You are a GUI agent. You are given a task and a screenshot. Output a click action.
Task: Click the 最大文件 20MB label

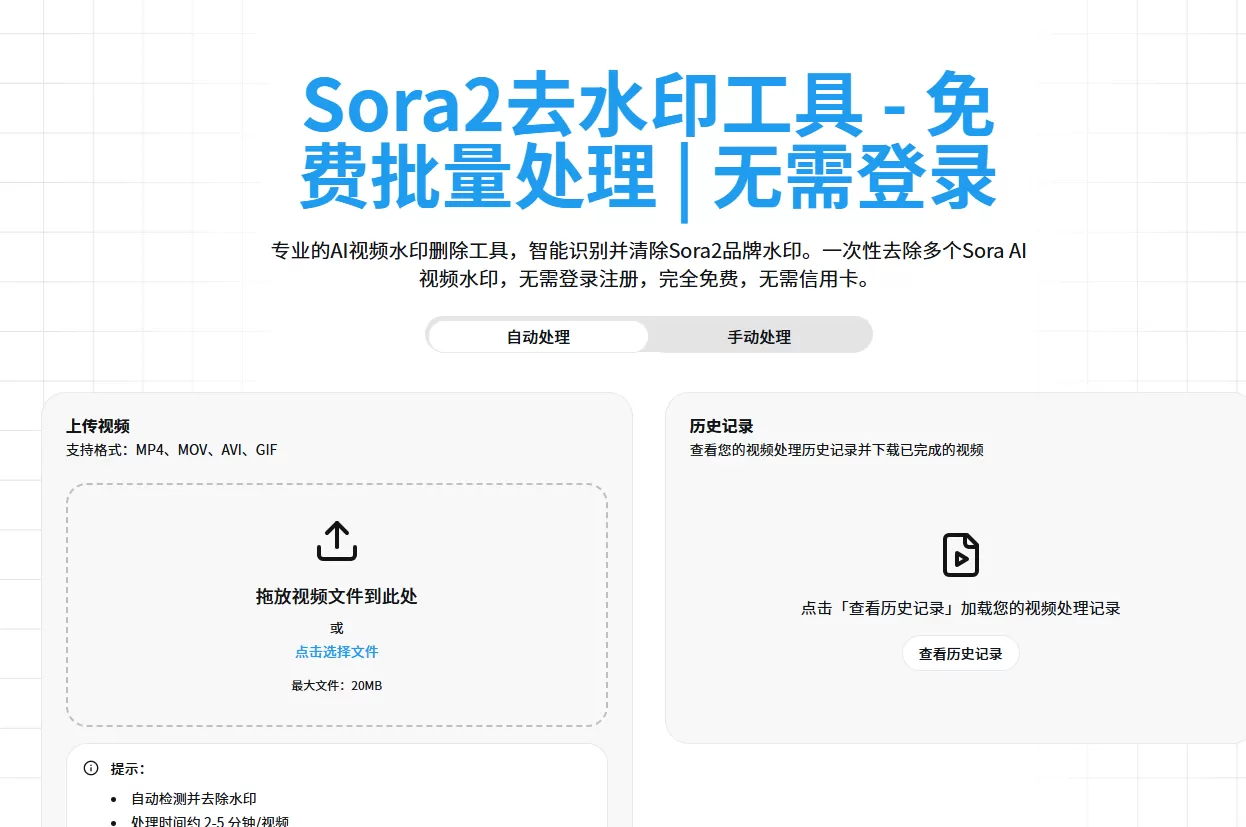tap(336, 685)
